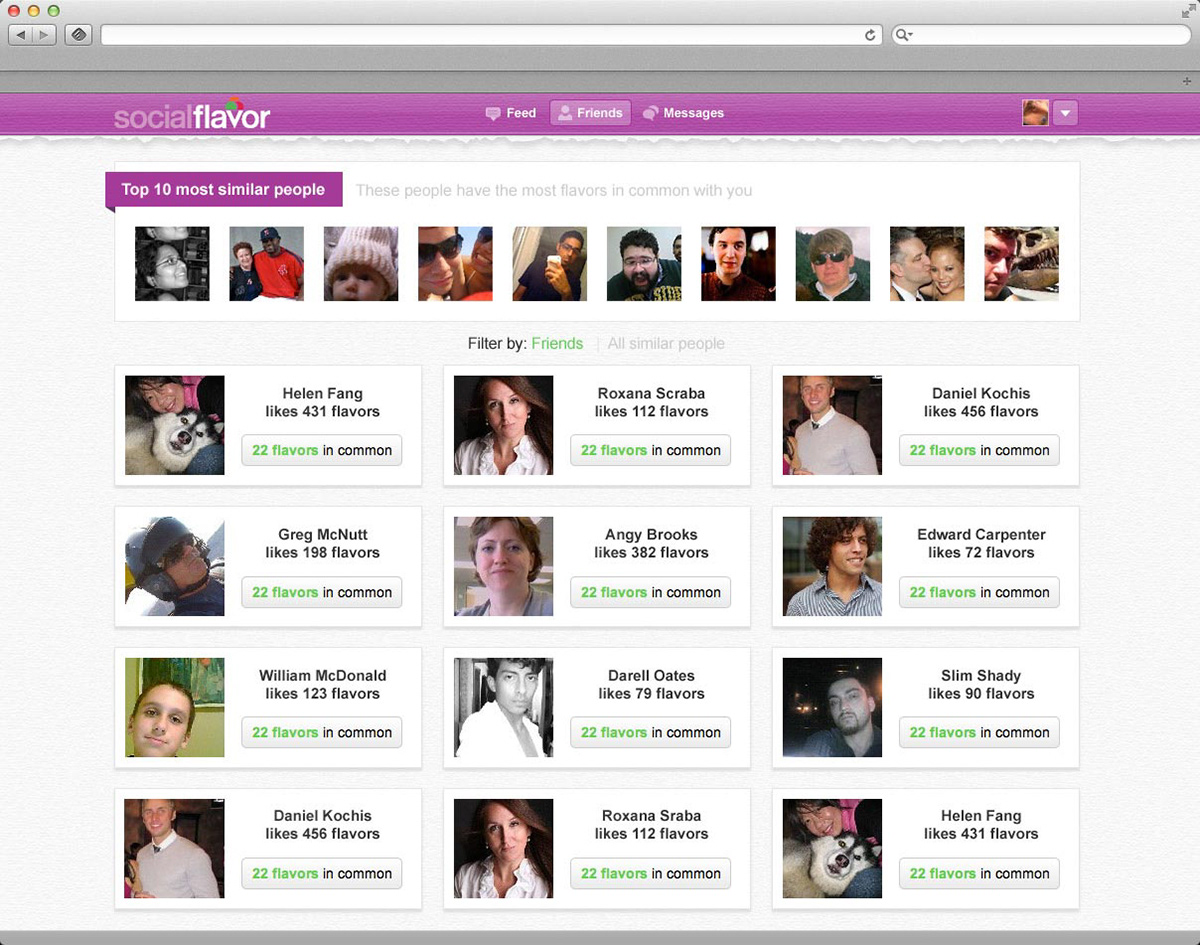This screenshot has width=1200, height=945.
Task: Open top-10 photo of kissing couple
Action: (927, 263)
